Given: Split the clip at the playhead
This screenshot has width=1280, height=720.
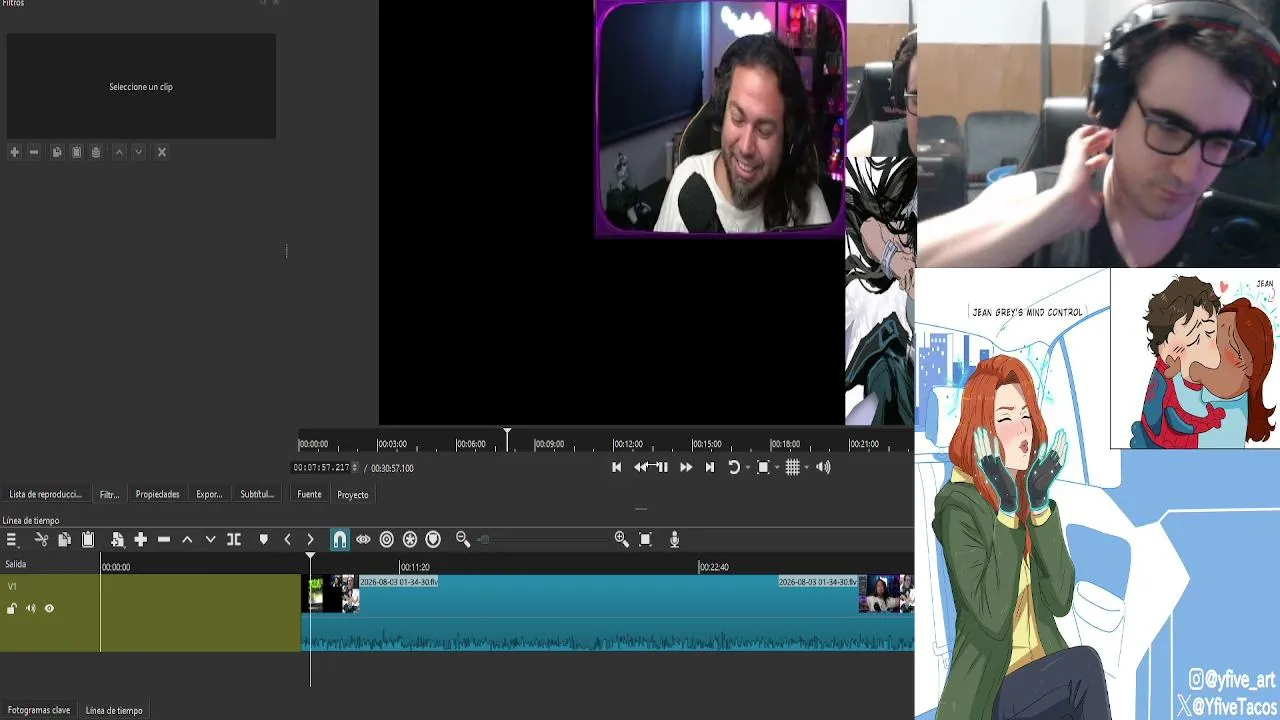Looking at the screenshot, I should click(x=234, y=539).
